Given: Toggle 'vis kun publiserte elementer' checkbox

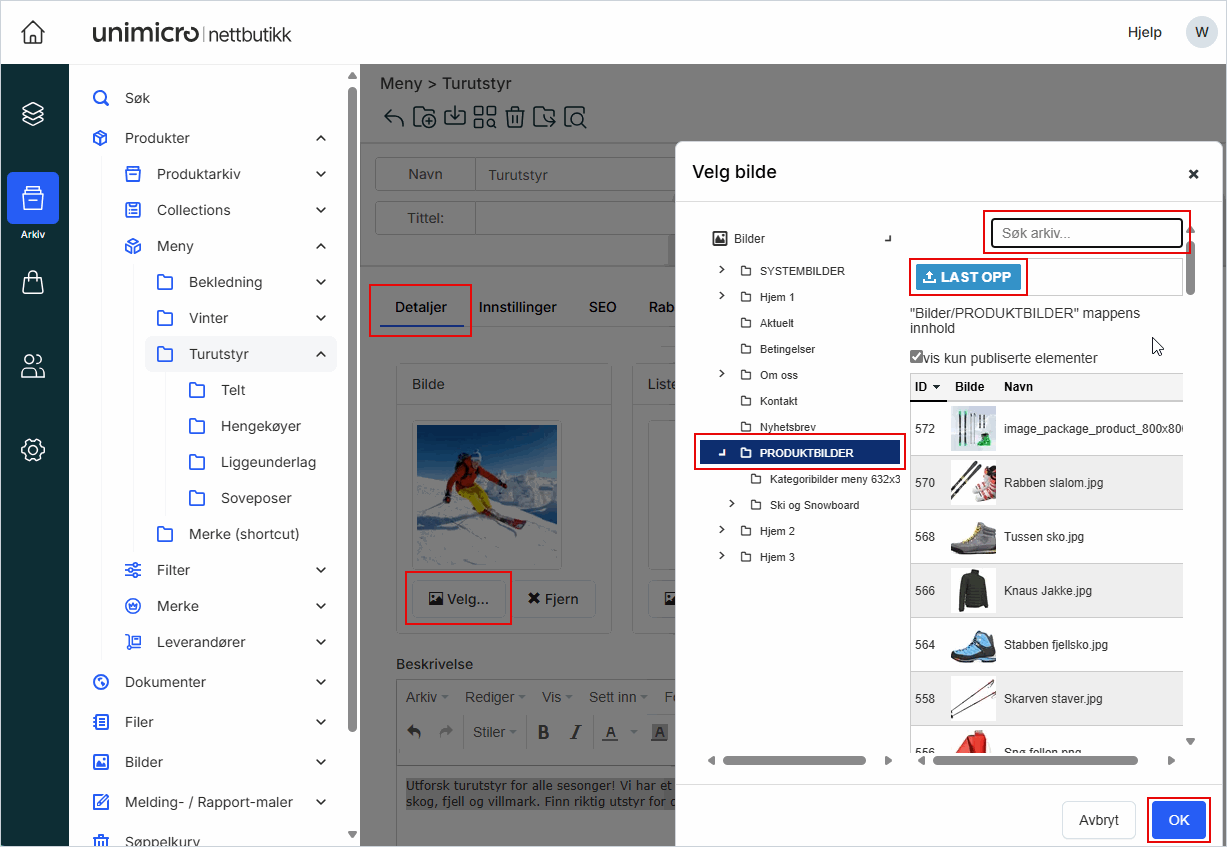Looking at the screenshot, I should [916, 357].
